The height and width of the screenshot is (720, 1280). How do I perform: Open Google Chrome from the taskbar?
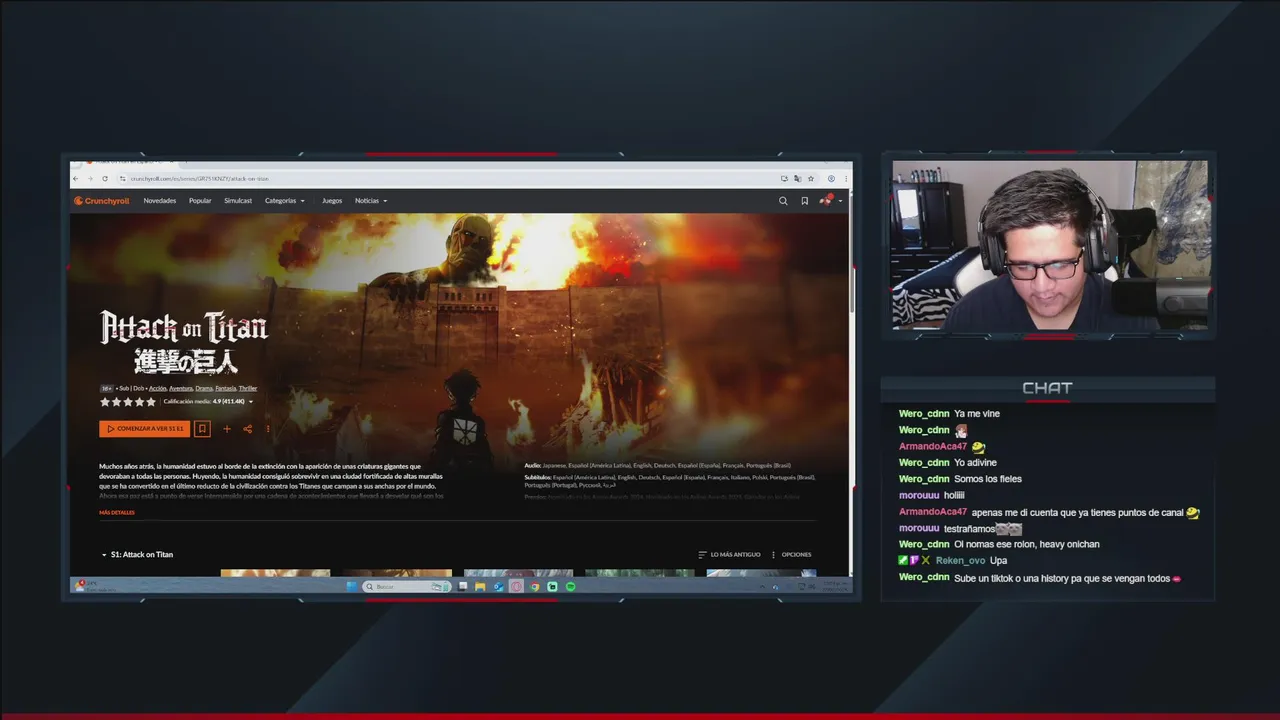[x=534, y=586]
